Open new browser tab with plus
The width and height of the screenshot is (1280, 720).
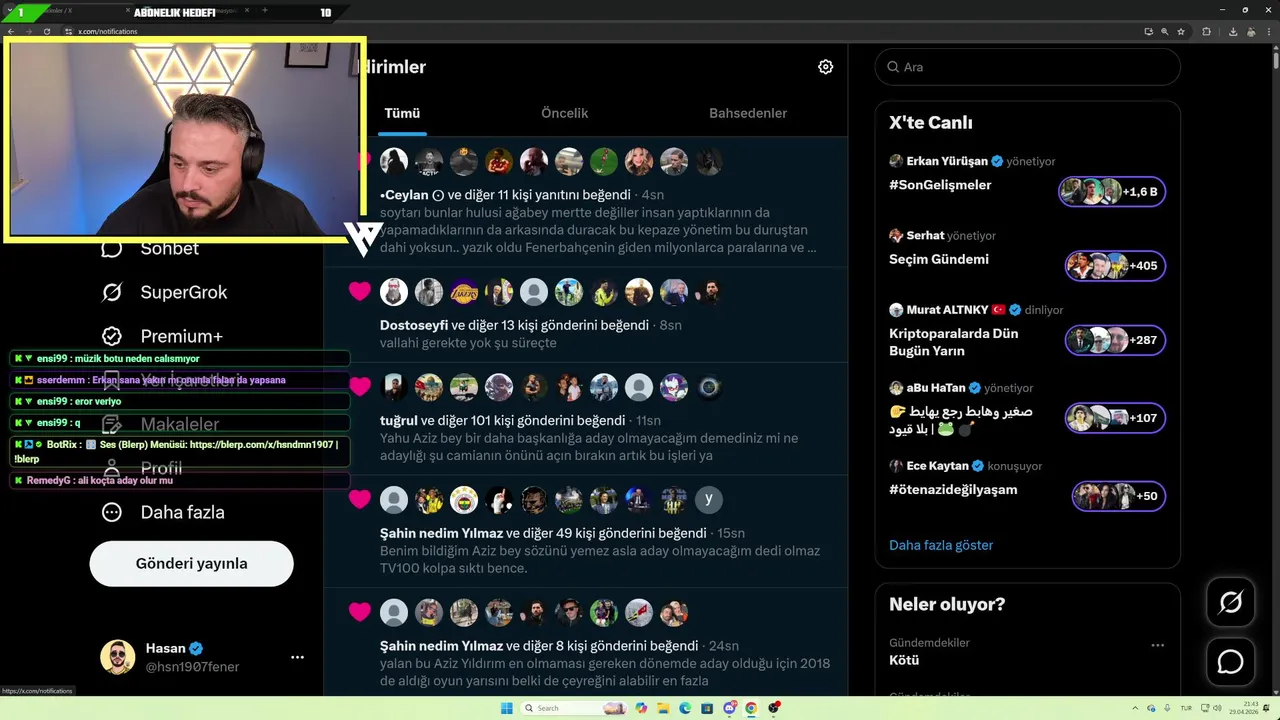[x=264, y=10]
